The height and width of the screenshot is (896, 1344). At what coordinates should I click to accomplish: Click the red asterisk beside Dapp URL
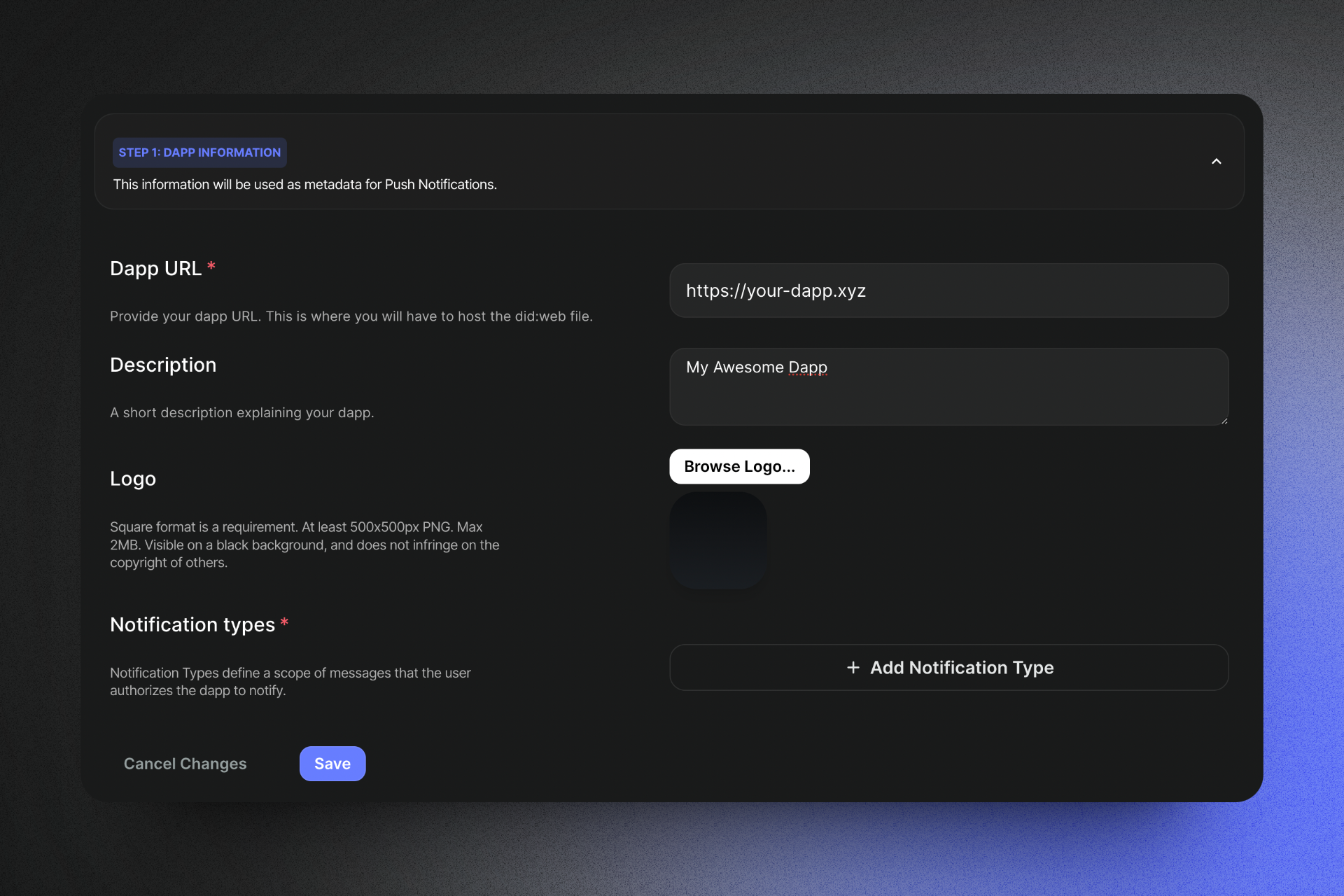click(211, 266)
